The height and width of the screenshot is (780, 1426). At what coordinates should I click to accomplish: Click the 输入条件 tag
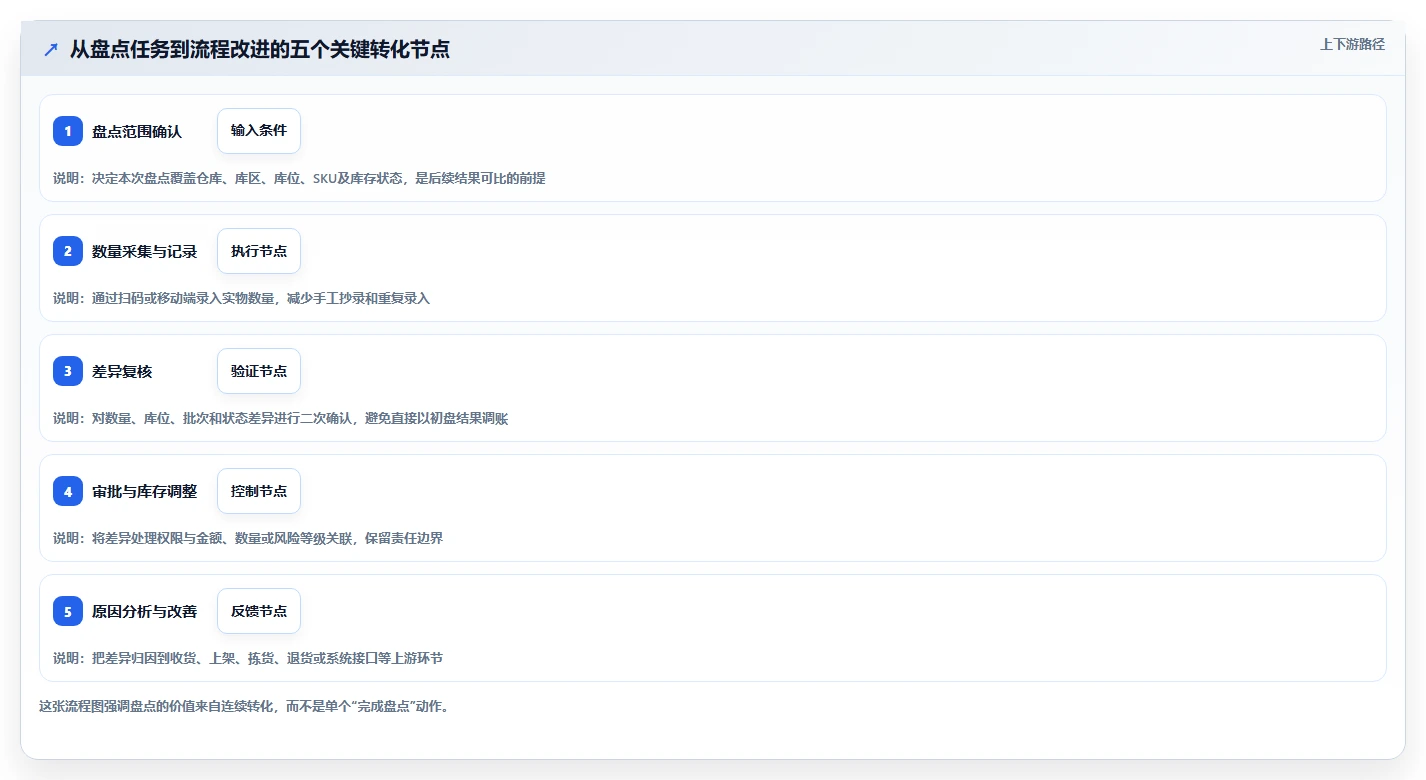pyautogui.click(x=259, y=131)
